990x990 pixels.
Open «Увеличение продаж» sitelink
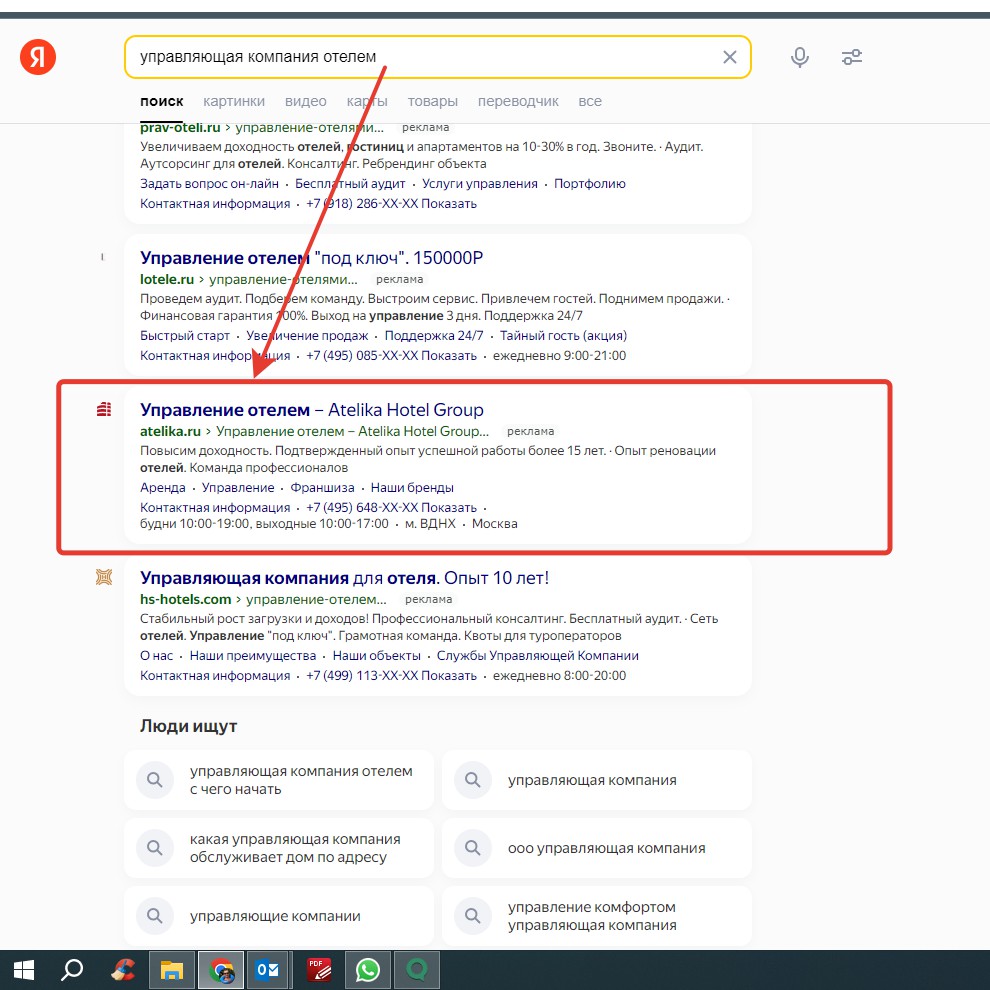click(x=307, y=336)
